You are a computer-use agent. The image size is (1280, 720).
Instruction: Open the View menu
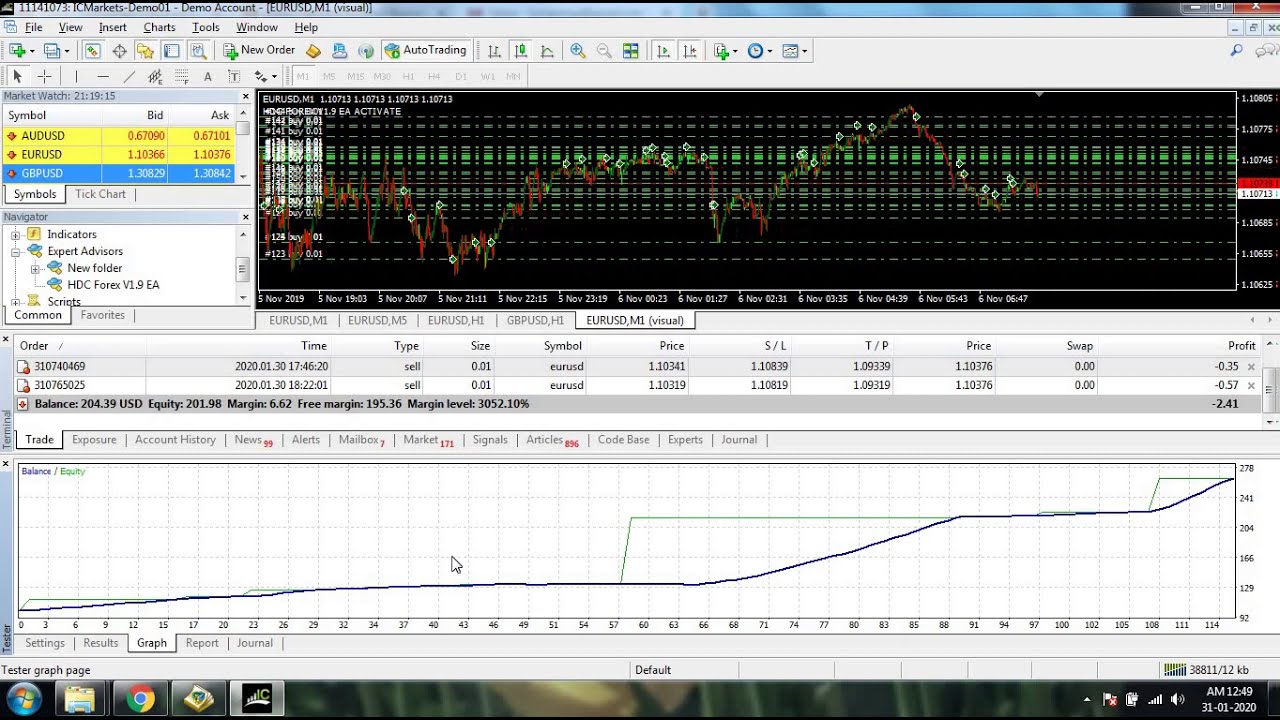(x=71, y=27)
